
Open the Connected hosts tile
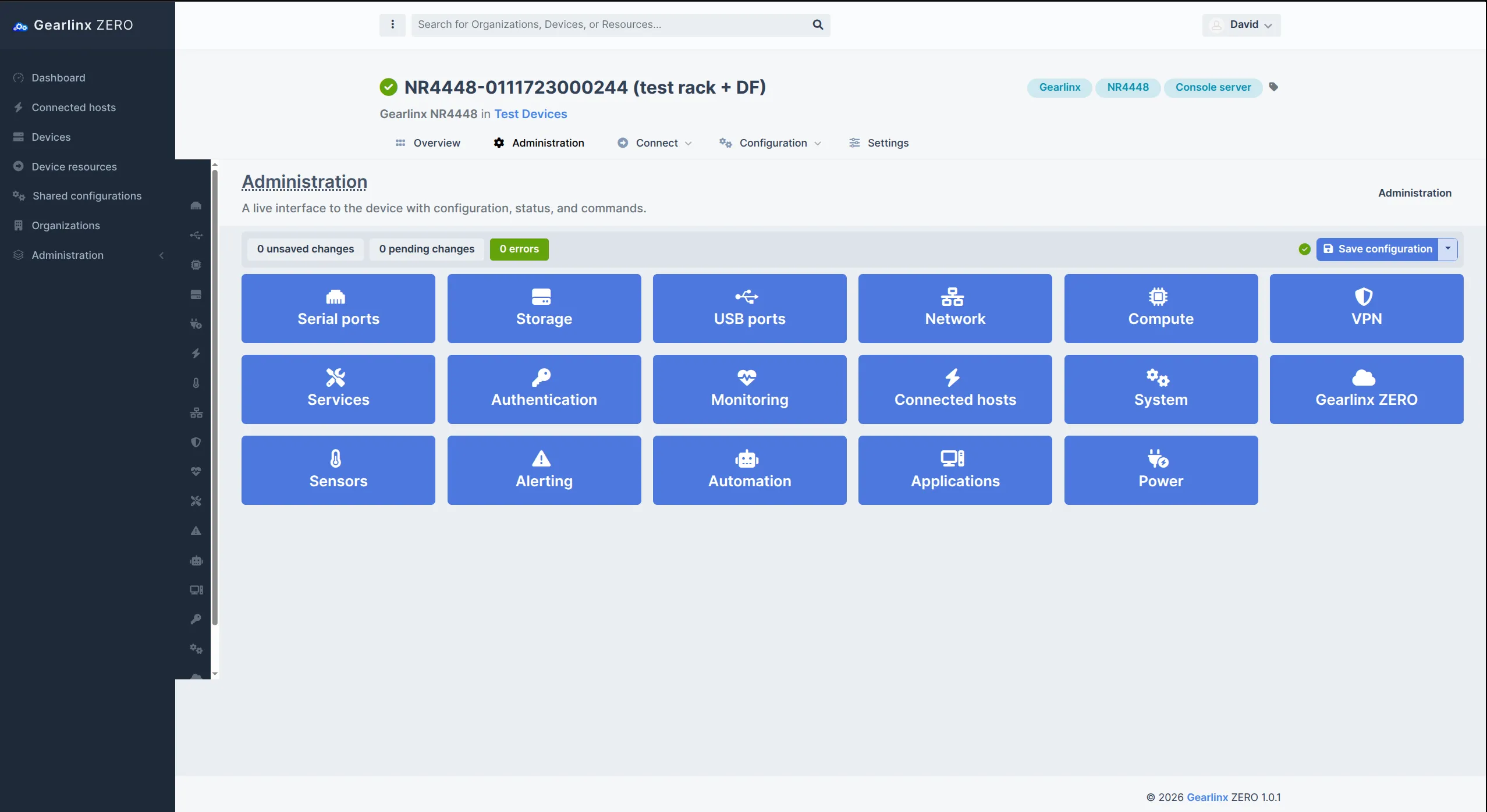(x=955, y=389)
